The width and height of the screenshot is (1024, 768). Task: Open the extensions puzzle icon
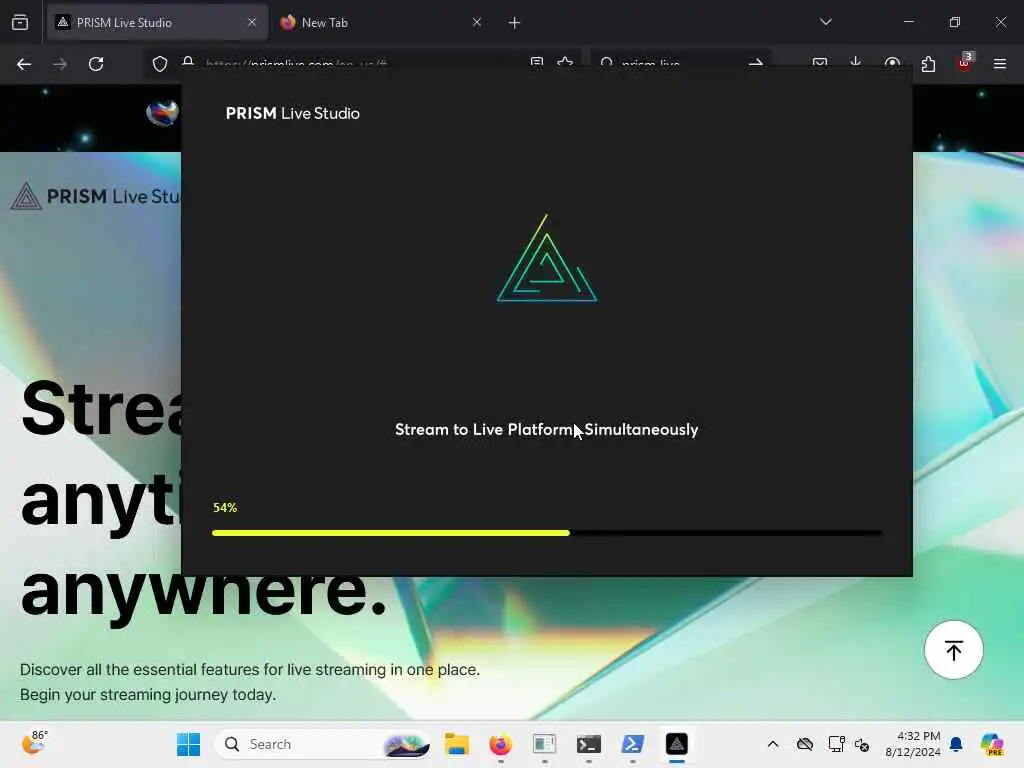[x=928, y=64]
